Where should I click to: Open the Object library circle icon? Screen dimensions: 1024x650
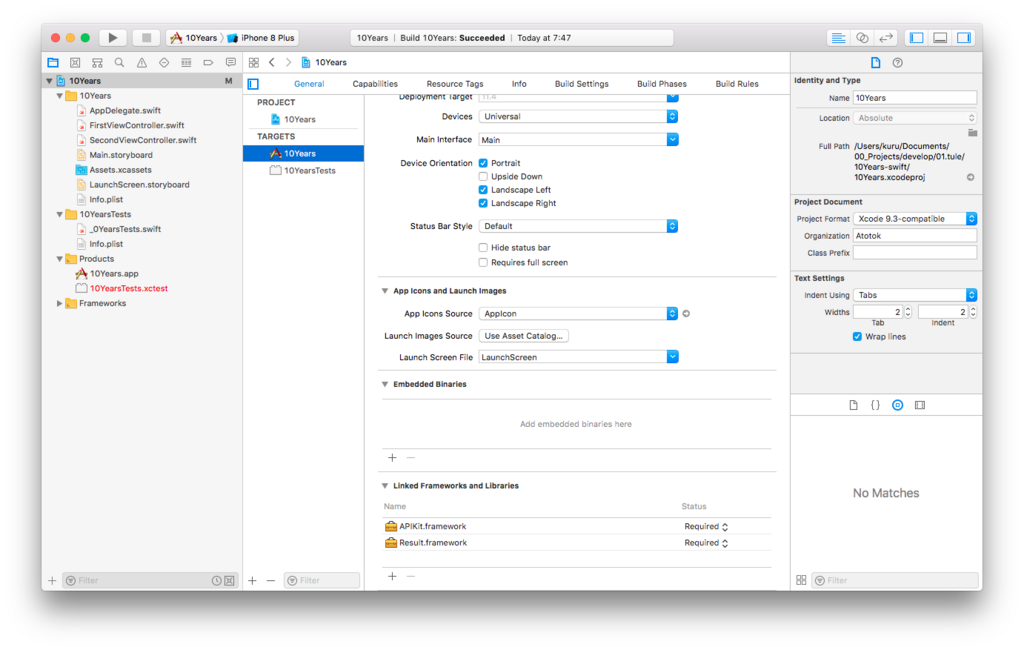tap(898, 405)
